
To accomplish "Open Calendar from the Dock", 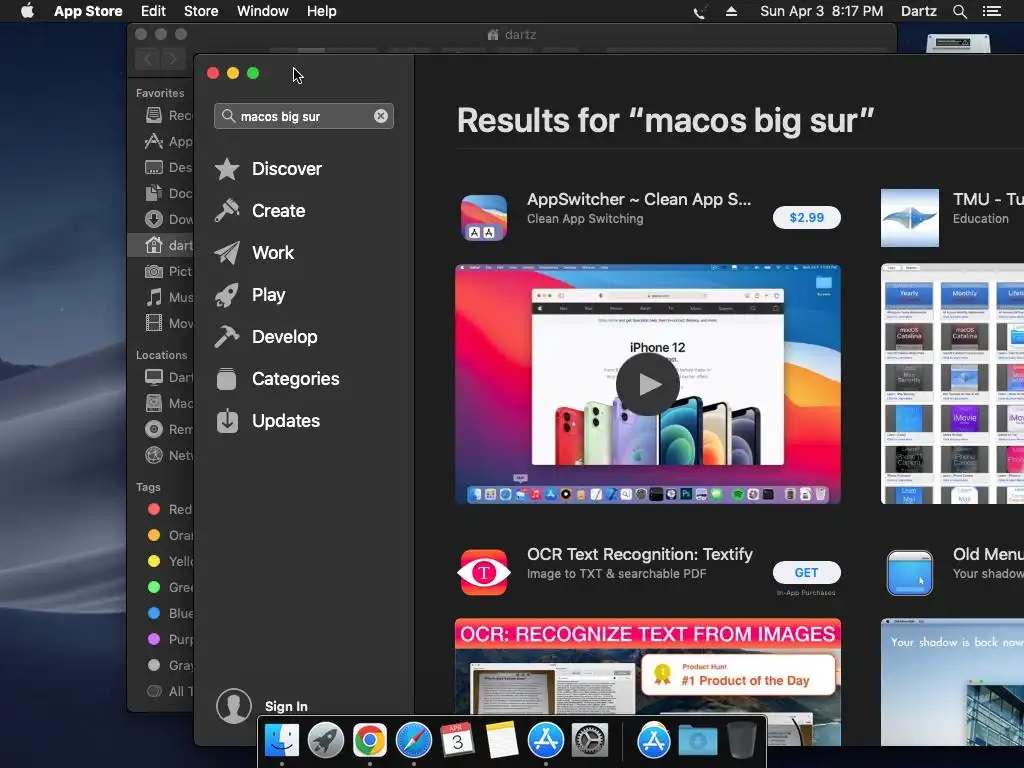I will tap(457, 740).
